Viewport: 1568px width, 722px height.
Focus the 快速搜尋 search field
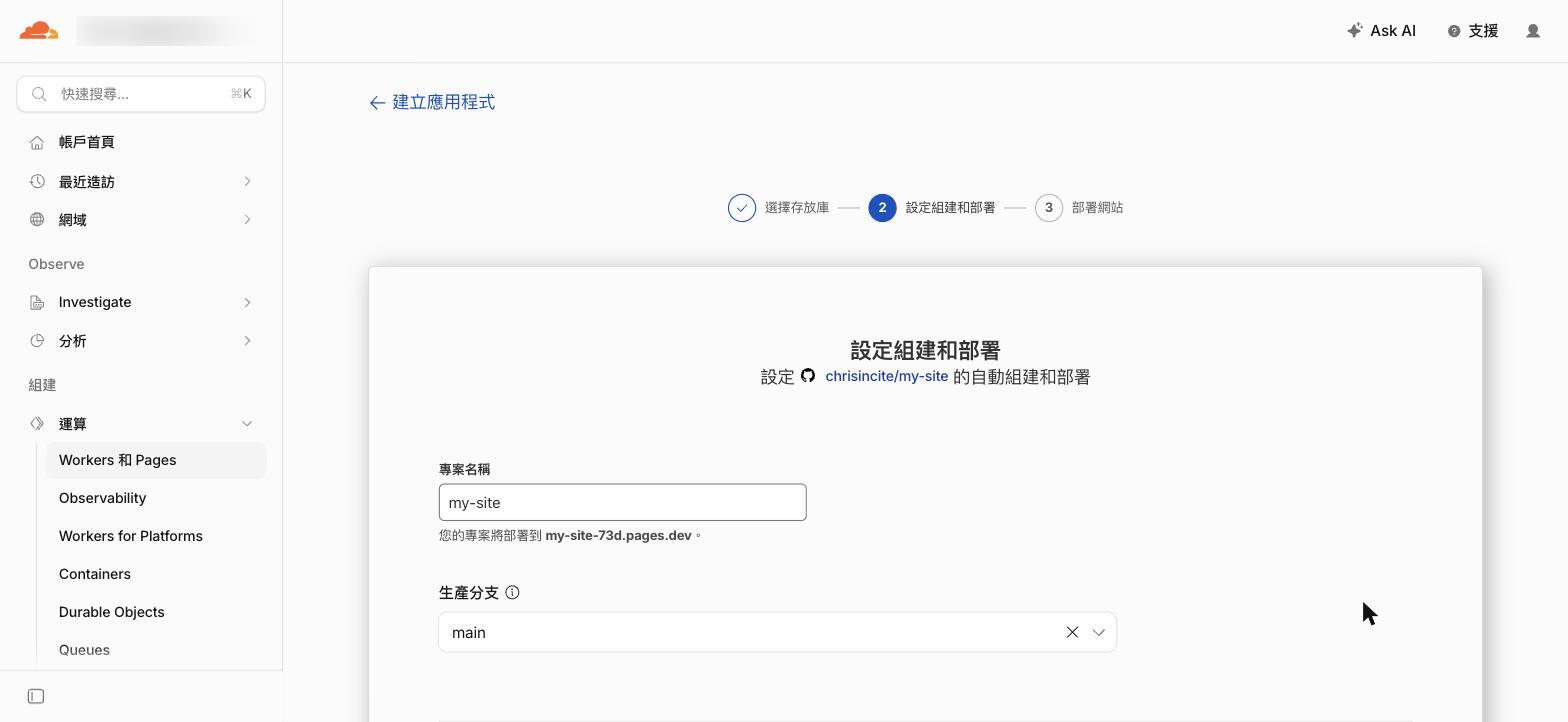coord(141,94)
